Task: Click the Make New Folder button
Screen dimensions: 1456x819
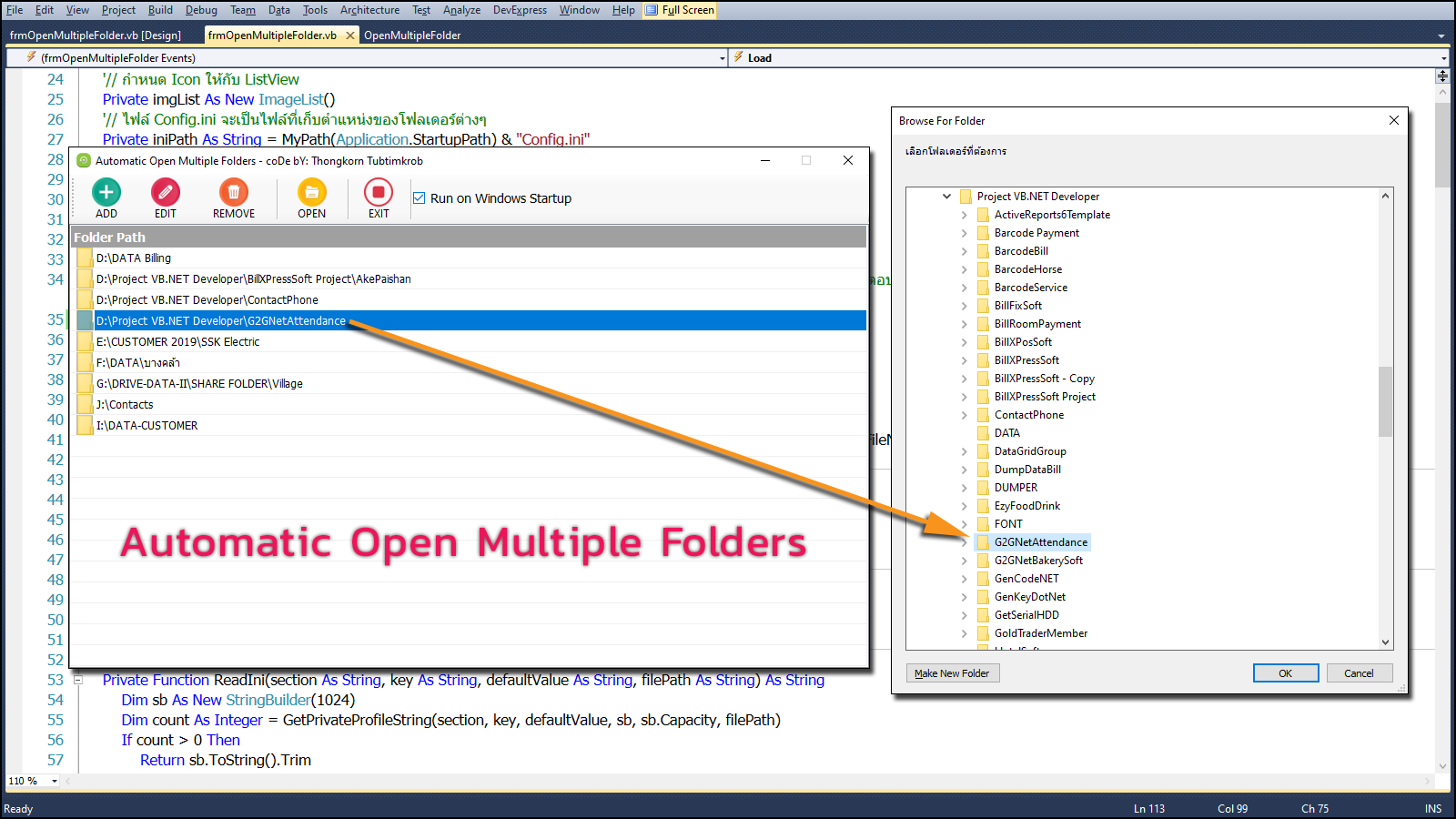Action: (x=952, y=673)
